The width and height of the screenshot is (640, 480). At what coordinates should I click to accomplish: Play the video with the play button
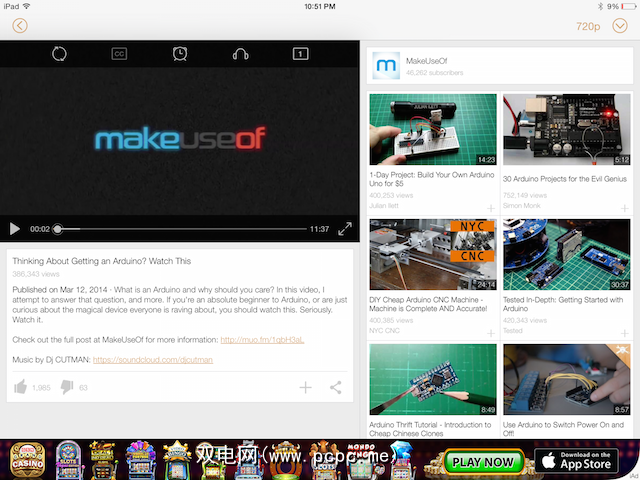point(15,229)
